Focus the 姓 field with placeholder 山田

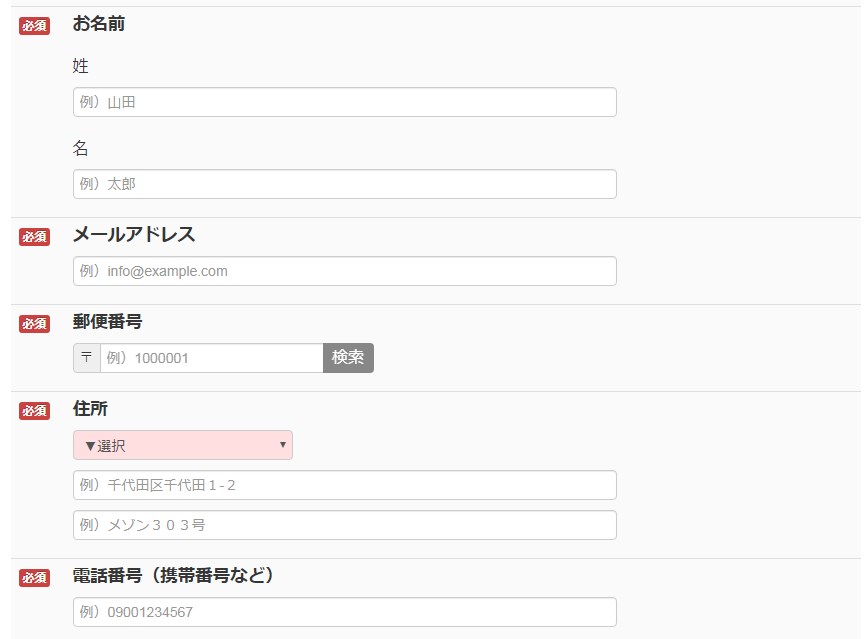click(x=344, y=102)
